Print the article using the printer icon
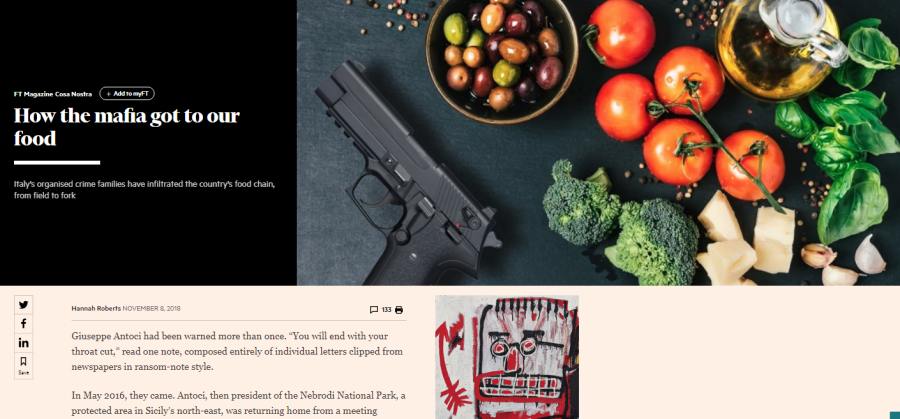900x419 pixels. (x=399, y=310)
